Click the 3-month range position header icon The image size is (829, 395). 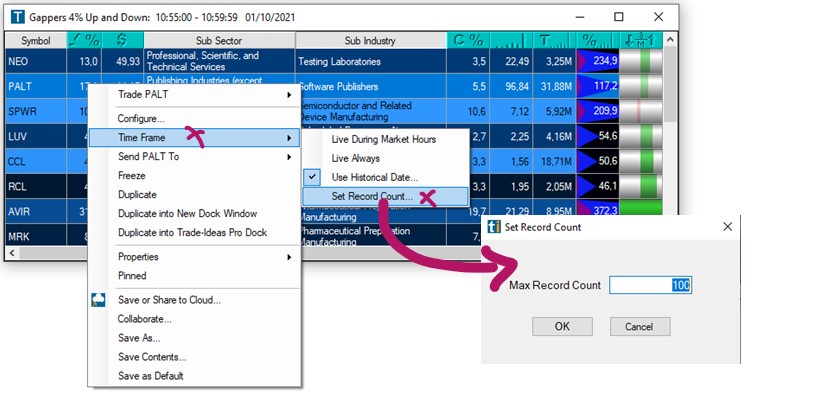pos(640,40)
